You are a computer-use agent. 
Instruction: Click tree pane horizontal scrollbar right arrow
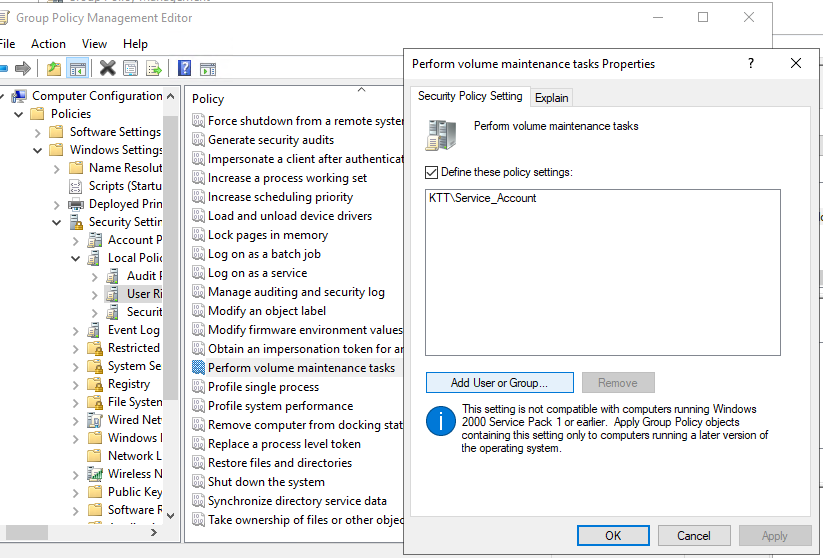click(x=154, y=532)
